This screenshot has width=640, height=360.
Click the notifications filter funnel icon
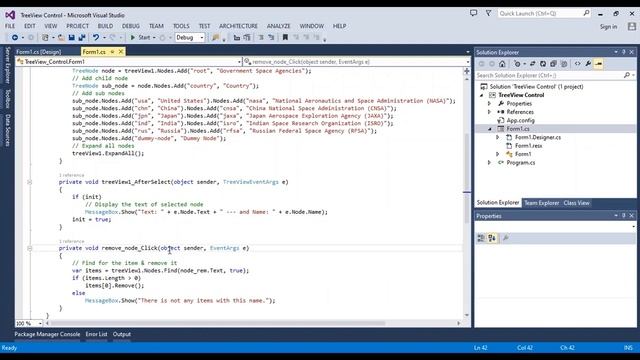pyautogui.click(x=488, y=13)
